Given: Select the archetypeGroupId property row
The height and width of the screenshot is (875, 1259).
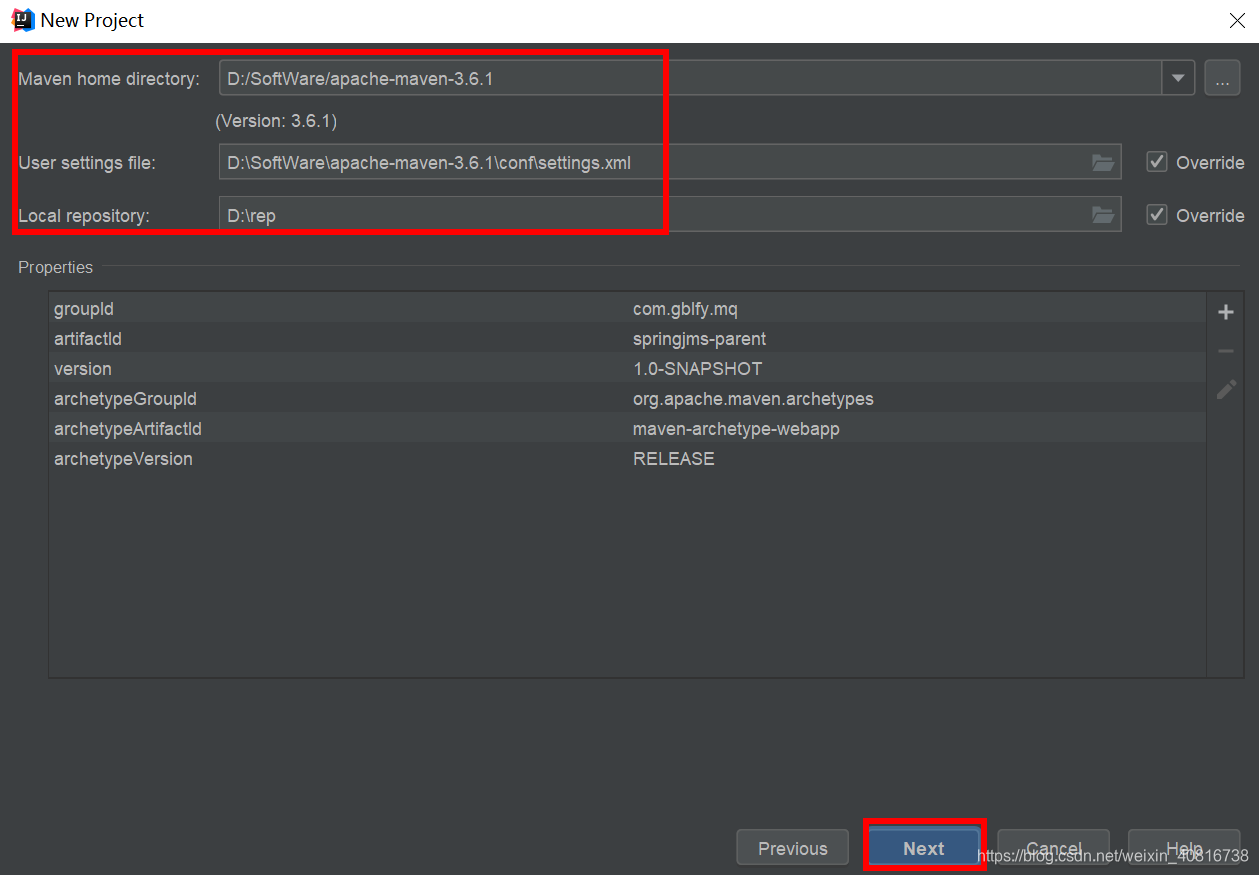Looking at the screenshot, I should click(627, 399).
